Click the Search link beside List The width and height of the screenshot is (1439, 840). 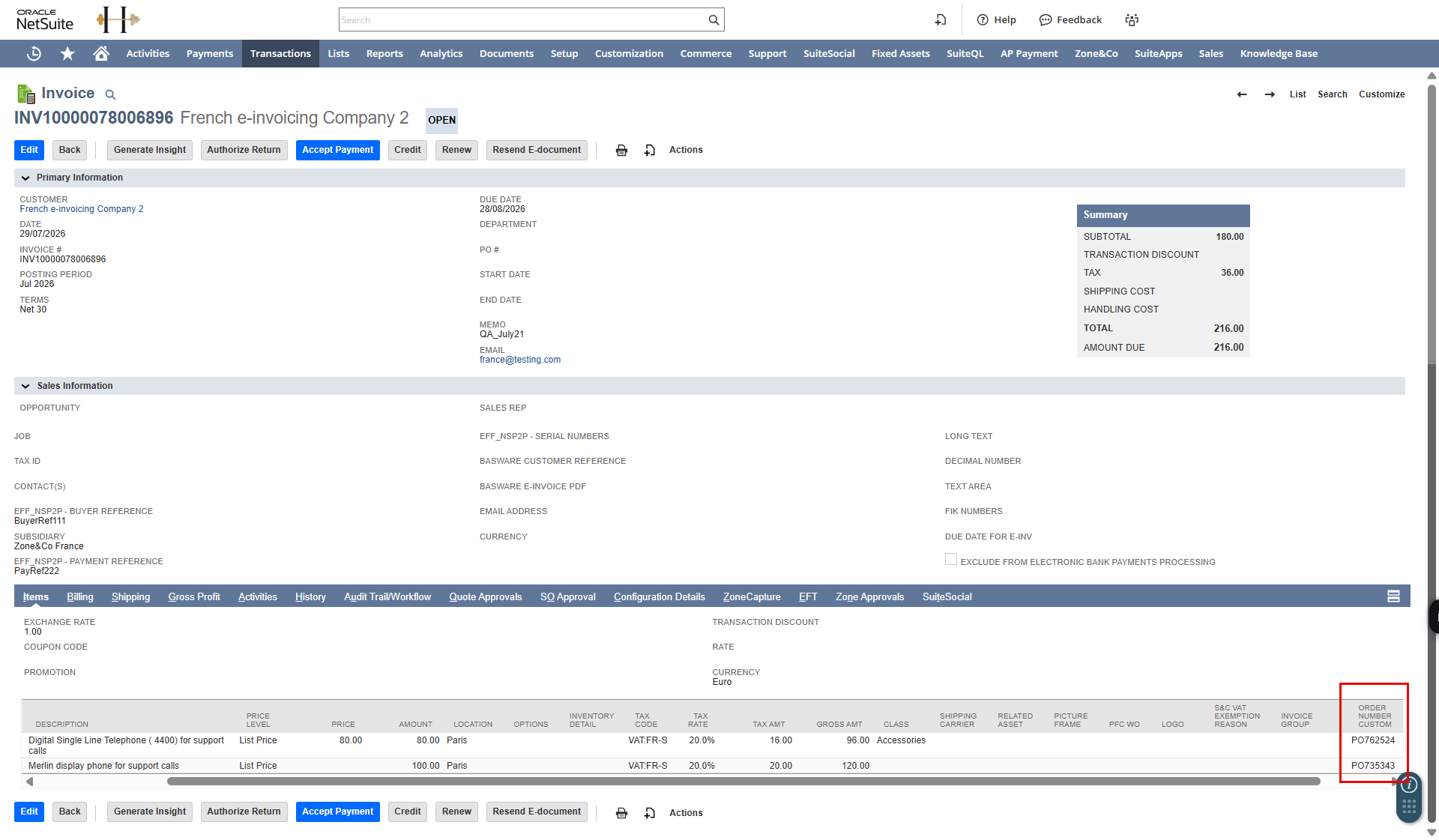point(1332,94)
